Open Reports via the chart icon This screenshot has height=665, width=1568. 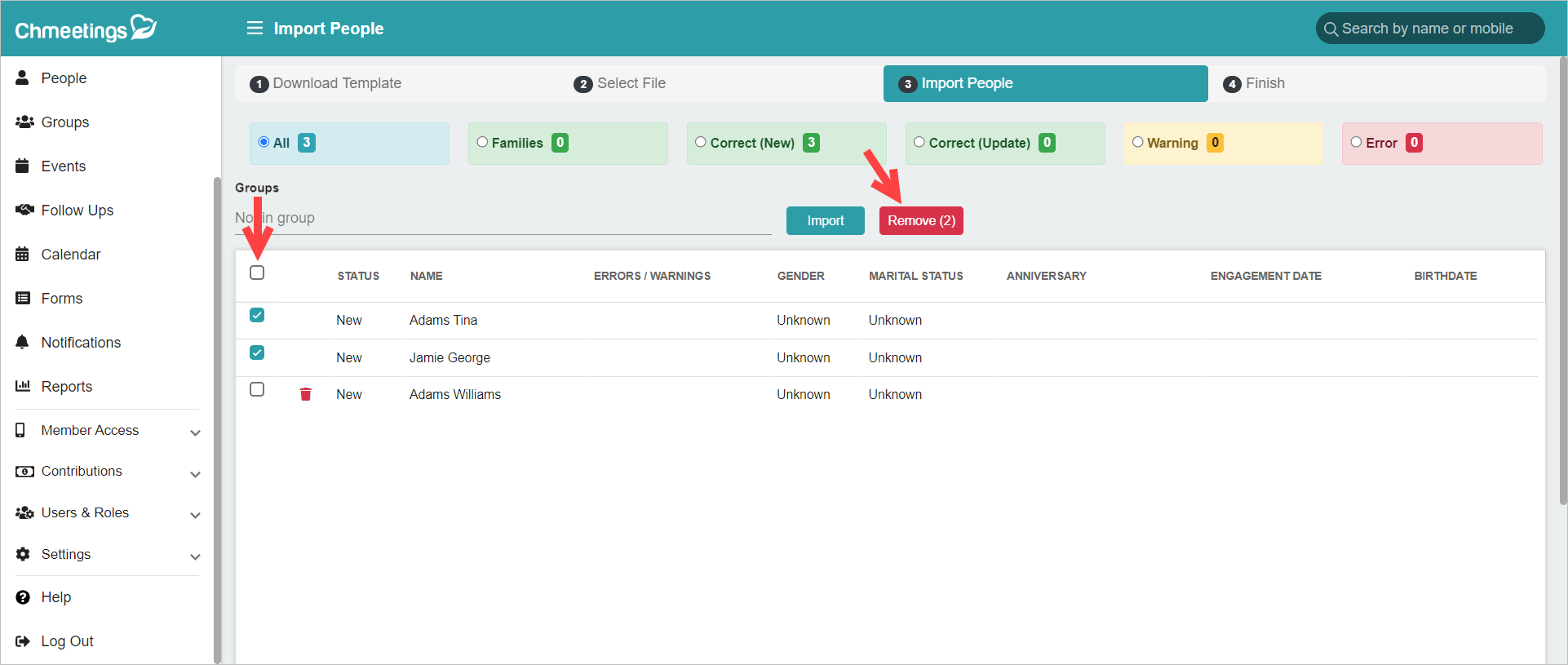click(x=23, y=386)
